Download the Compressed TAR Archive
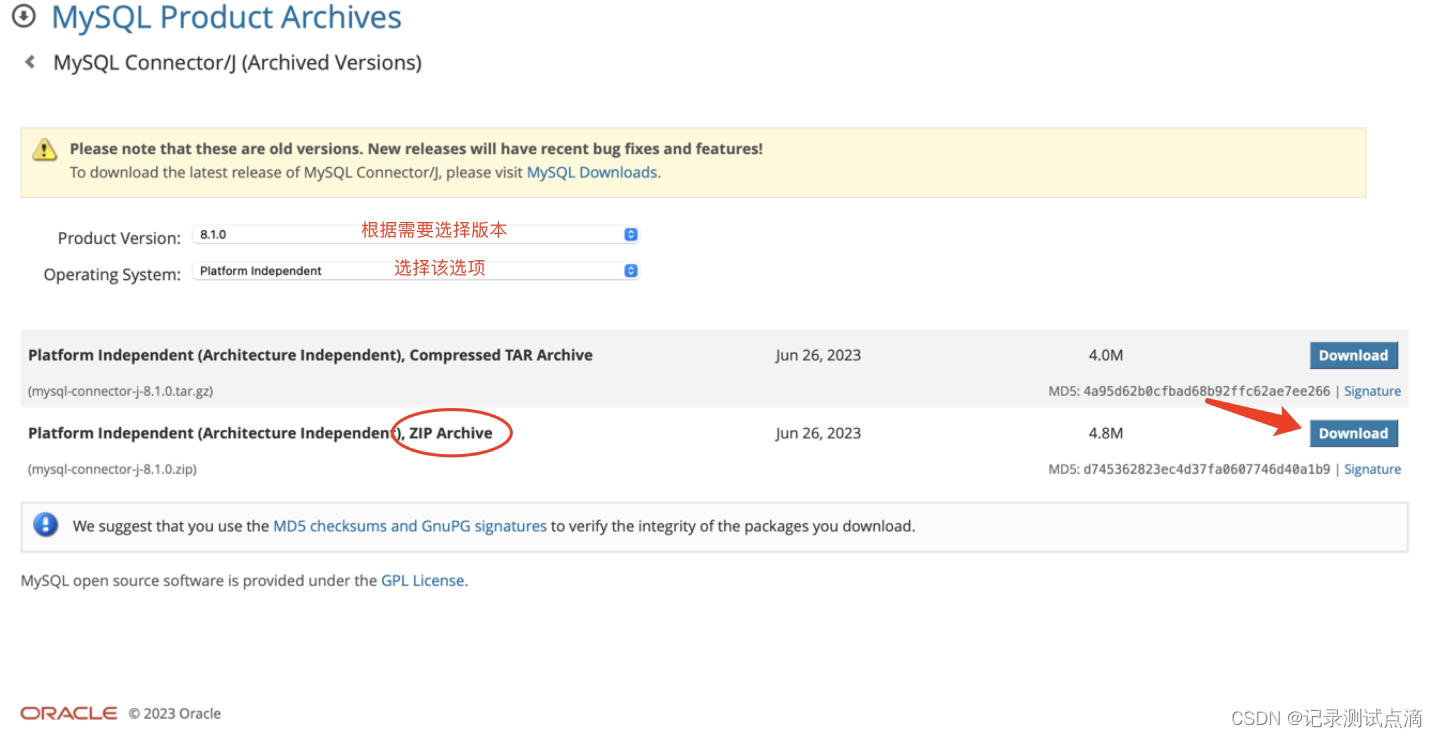Screen dimensions: 1438x738 (1353, 355)
